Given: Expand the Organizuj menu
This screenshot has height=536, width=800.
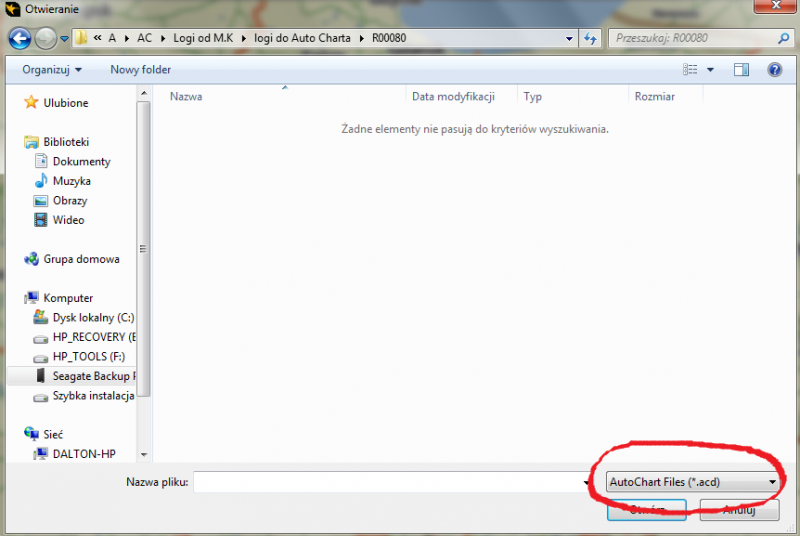Looking at the screenshot, I should click(52, 70).
